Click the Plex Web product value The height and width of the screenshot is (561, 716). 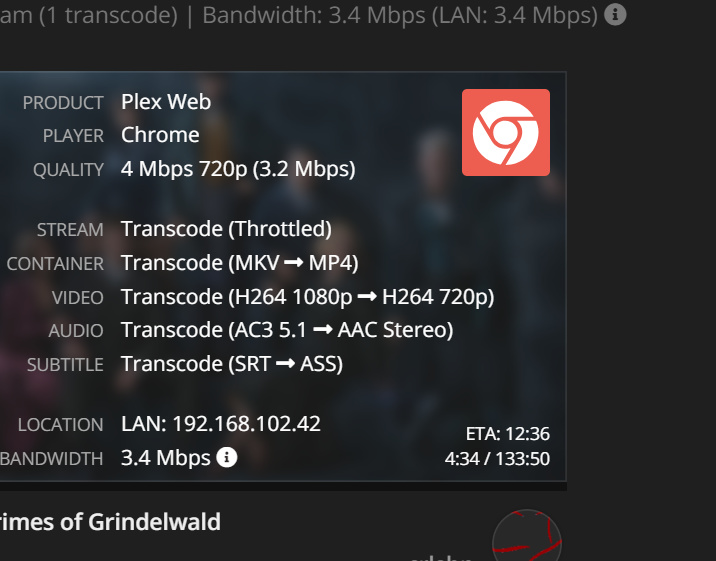pos(166,102)
